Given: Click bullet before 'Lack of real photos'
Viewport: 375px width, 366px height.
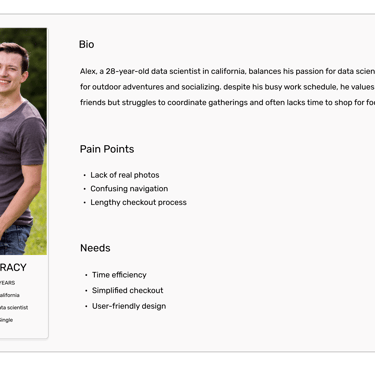Looking at the screenshot, I should click(85, 175).
